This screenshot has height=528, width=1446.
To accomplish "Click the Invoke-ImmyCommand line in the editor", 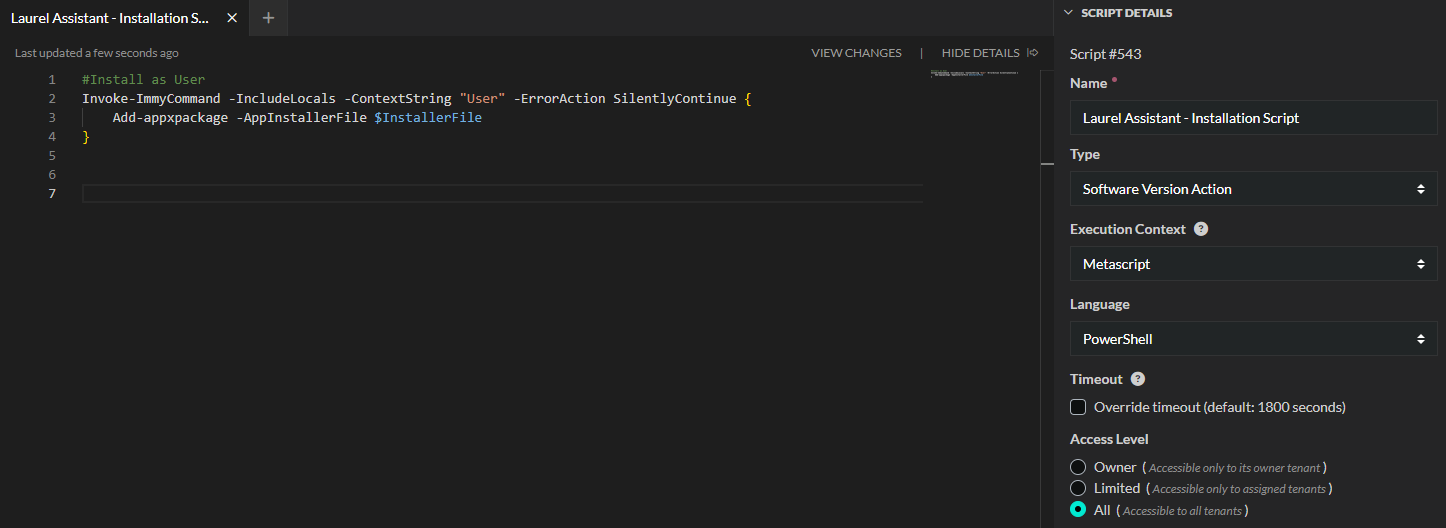I will pos(400,99).
